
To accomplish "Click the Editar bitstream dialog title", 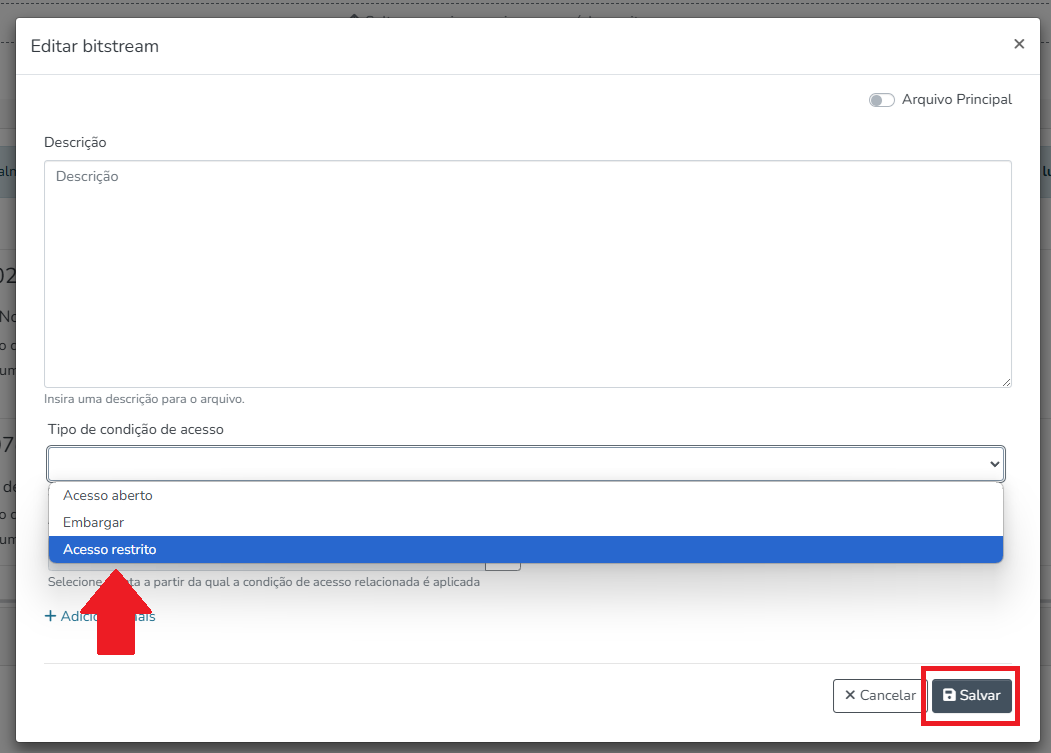I will [x=95, y=46].
